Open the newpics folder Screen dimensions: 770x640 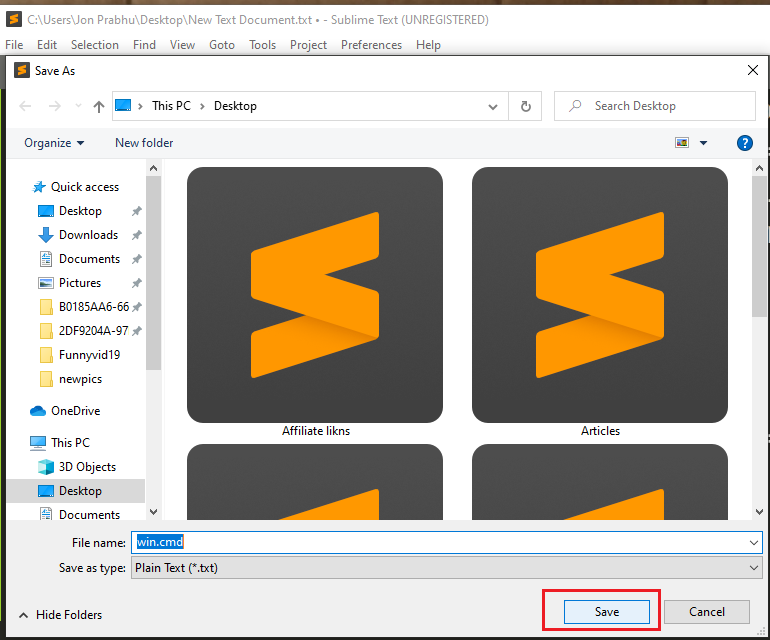click(81, 379)
